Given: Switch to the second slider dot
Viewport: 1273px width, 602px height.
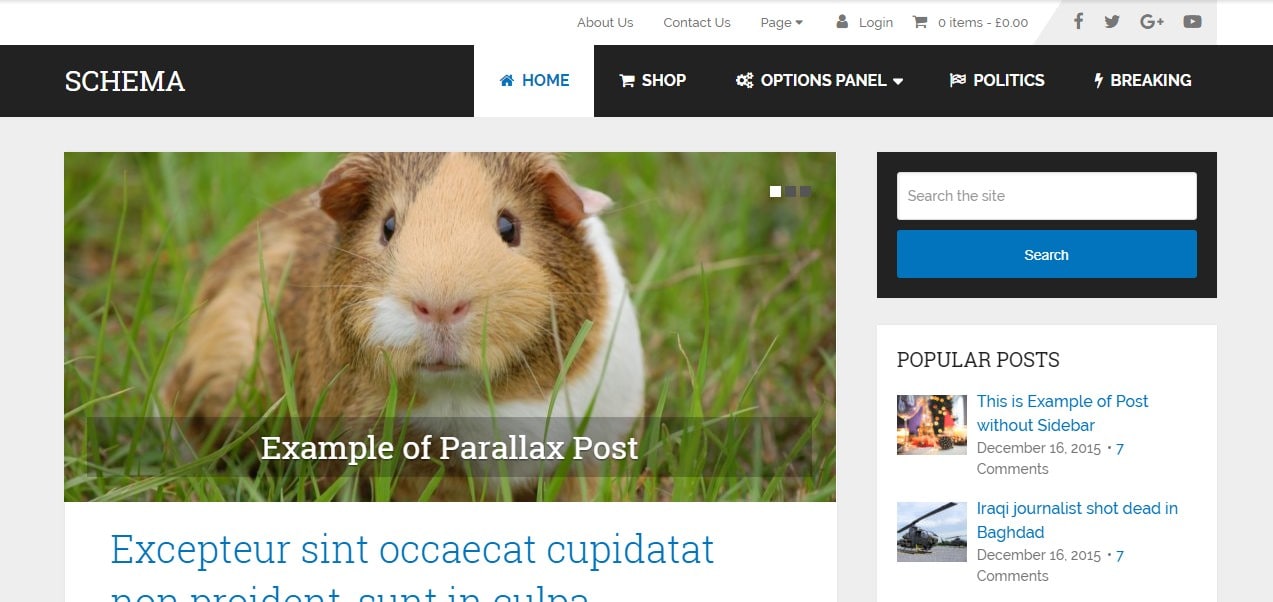Looking at the screenshot, I should (790, 191).
